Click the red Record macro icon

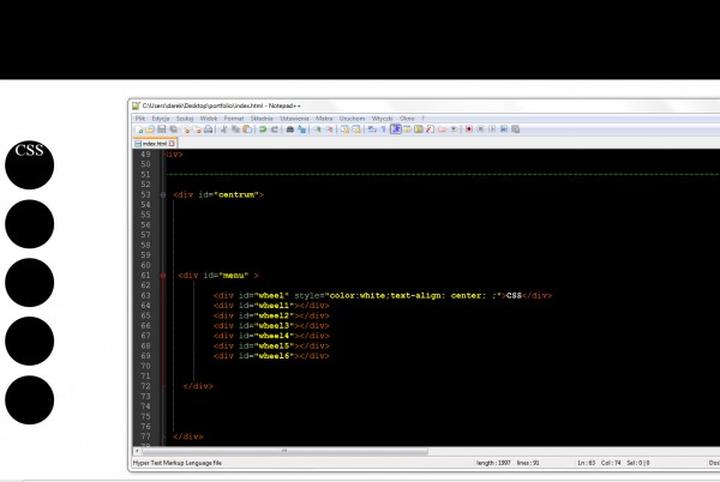point(468,129)
